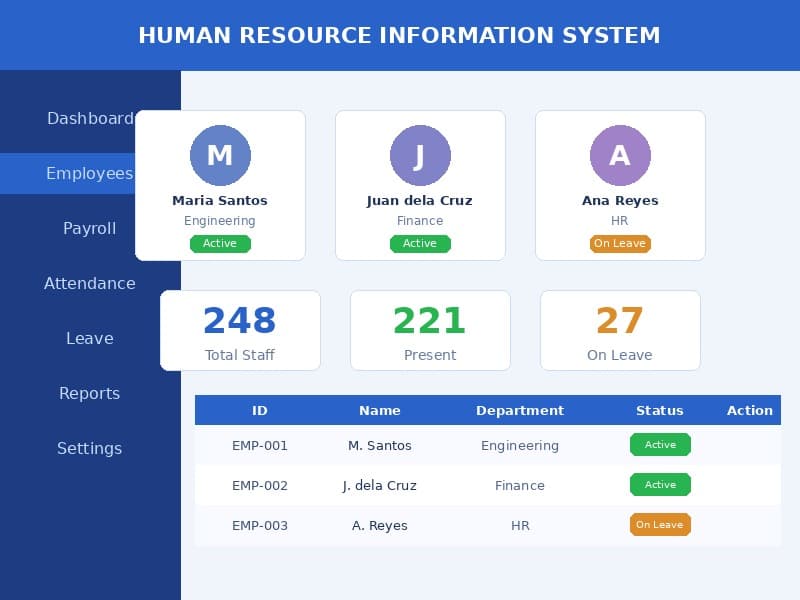Open the 27 On Leave stat card
Viewport: 800px width, 600px height.
tap(620, 331)
